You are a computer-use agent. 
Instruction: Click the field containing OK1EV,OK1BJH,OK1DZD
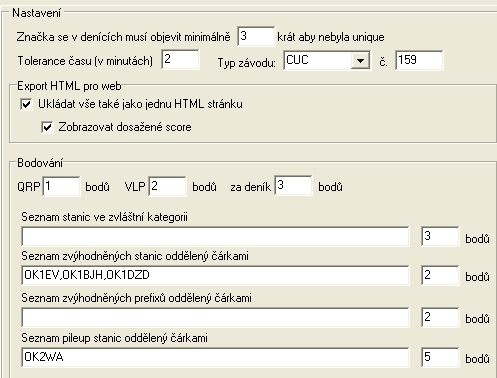(x=215, y=275)
